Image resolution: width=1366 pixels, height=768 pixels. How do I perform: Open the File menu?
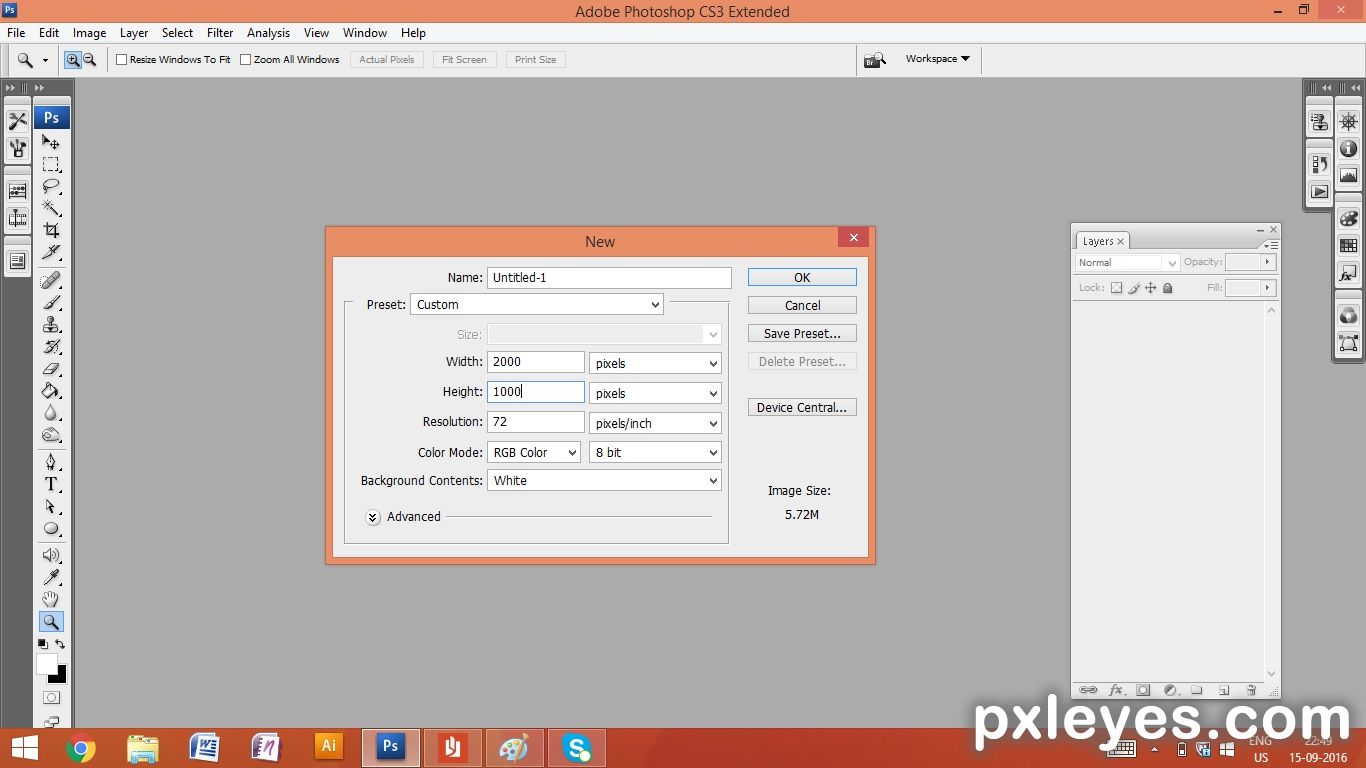click(16, 33)
